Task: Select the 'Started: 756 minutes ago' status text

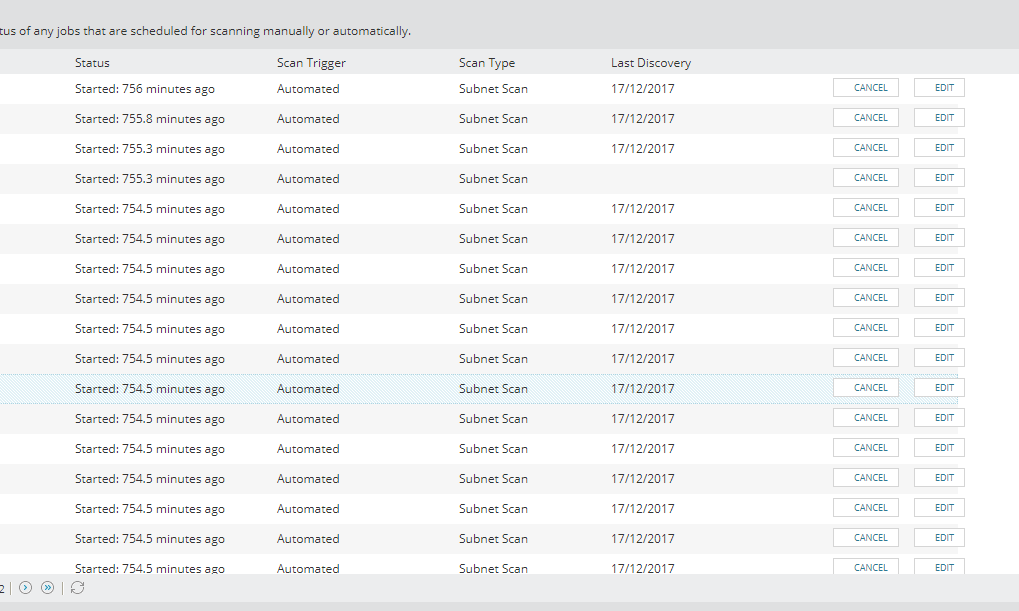Action: (x=144, y=89)
